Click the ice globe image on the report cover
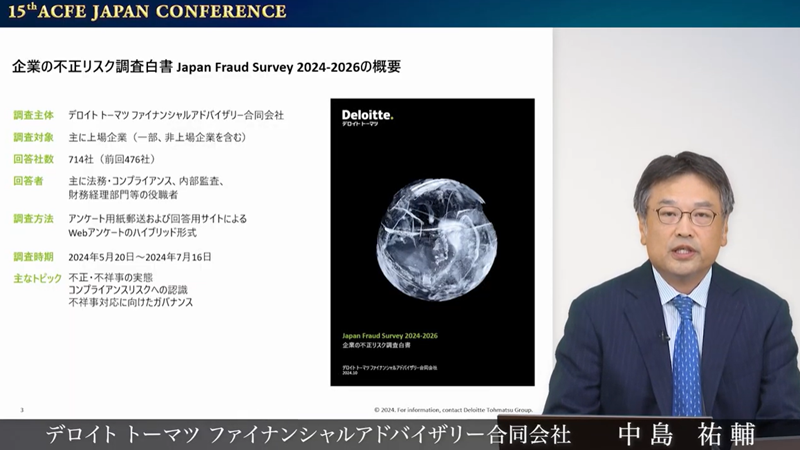Screen dimensions: 800x450 click(x=437, y=240)
